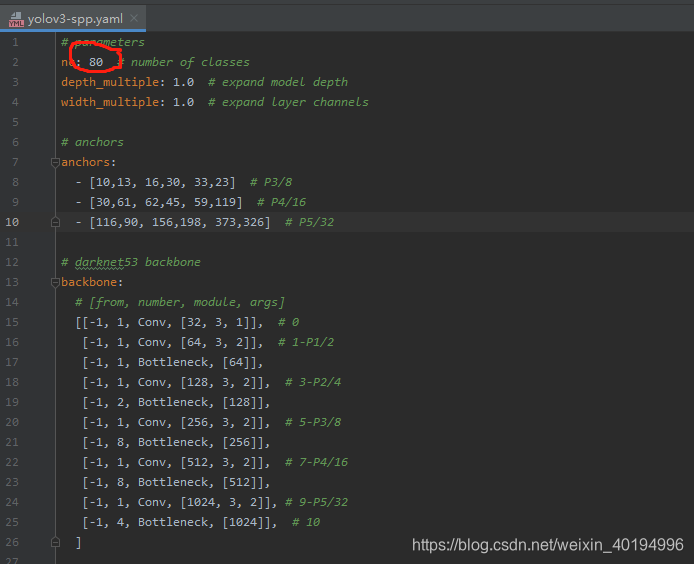This screenshot has height=564, width=694.
Task: Click the Bottleneck [256] entry
Action: pos(176,442)
